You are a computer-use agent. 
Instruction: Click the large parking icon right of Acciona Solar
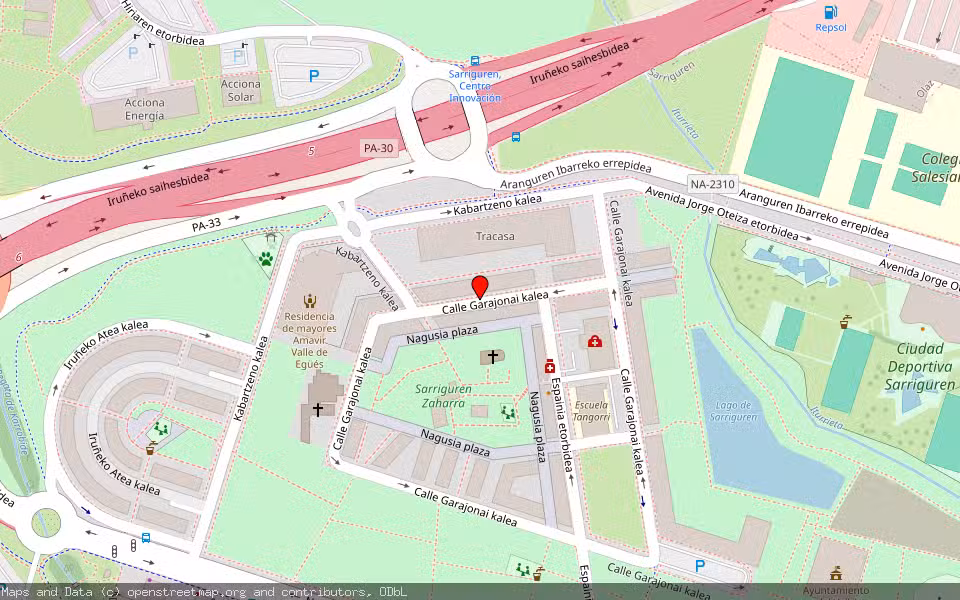click(x=314, y=75)
